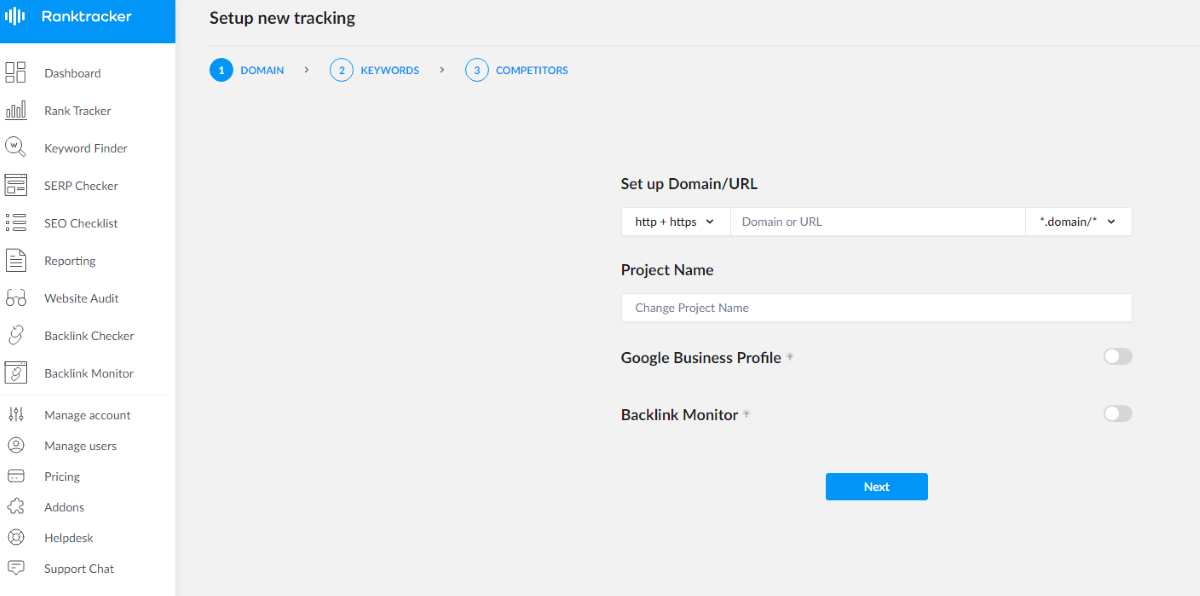Click the Ranktracker logo icon
Screen dimensions: 1200x596
[16, 17]
